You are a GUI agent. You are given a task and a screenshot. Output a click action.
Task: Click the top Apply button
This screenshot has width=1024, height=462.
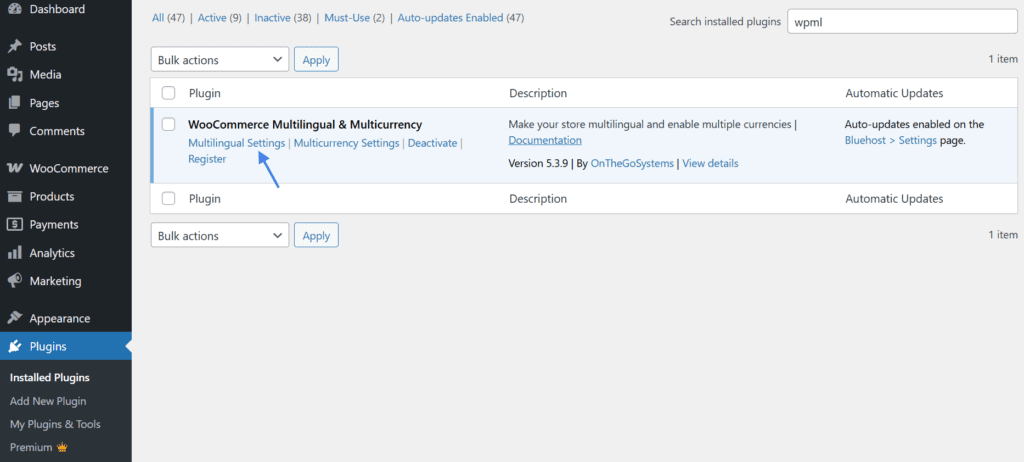[x=316, y=59]
